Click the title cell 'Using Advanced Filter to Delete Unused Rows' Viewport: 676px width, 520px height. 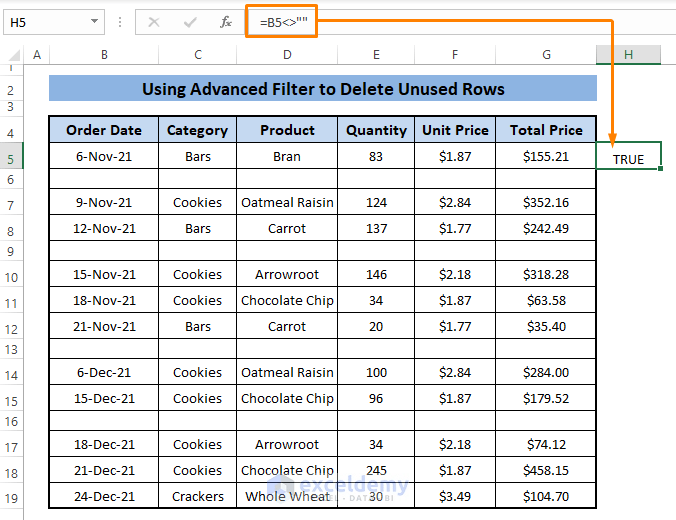click(x=323, y=88)
